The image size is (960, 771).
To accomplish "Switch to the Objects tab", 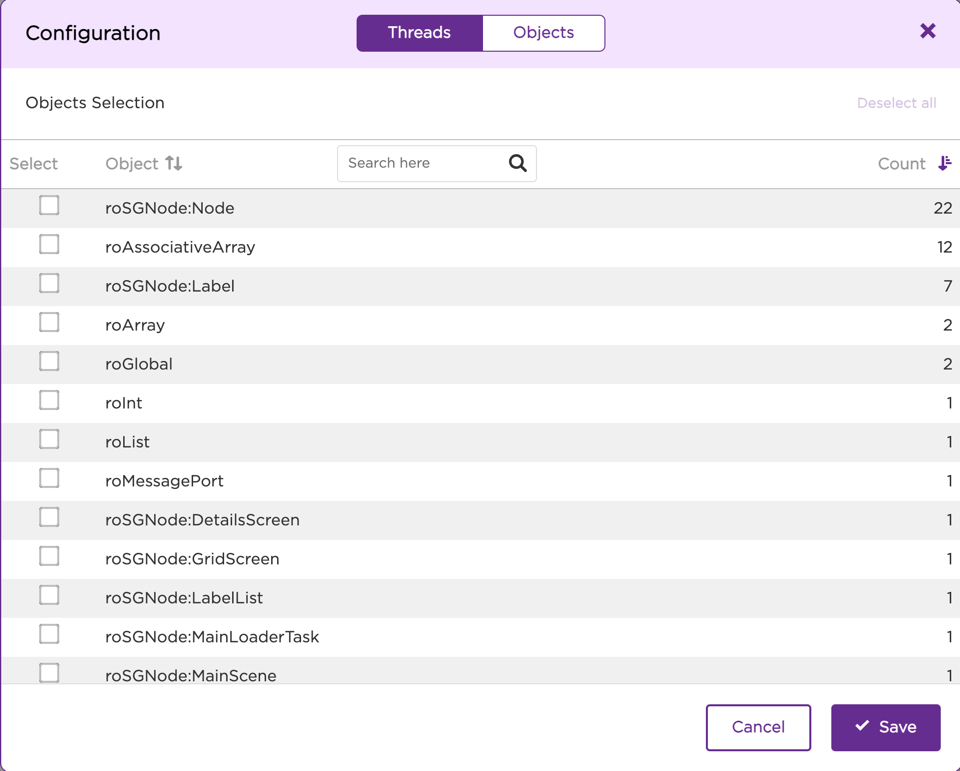I will pos(543,32).
